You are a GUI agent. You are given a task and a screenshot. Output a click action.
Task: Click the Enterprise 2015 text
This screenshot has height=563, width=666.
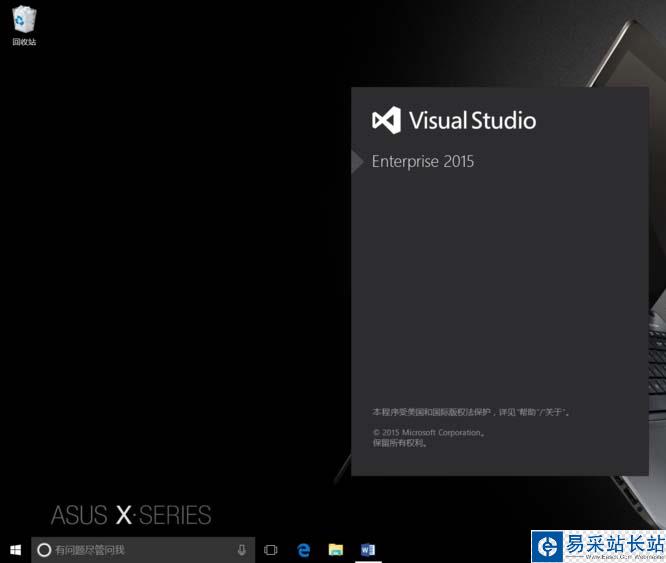(423, 161)
